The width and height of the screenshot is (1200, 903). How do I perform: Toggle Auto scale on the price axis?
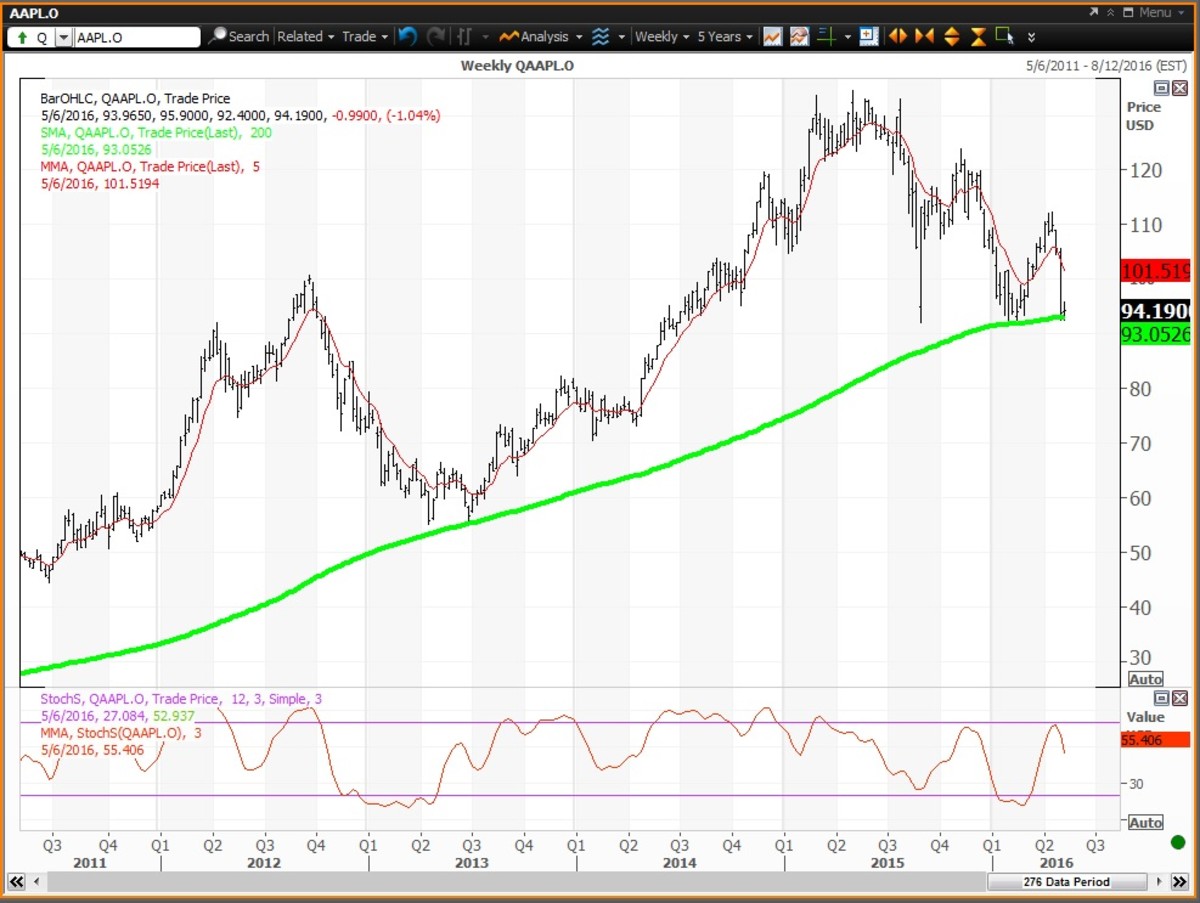click(1145, 679)
